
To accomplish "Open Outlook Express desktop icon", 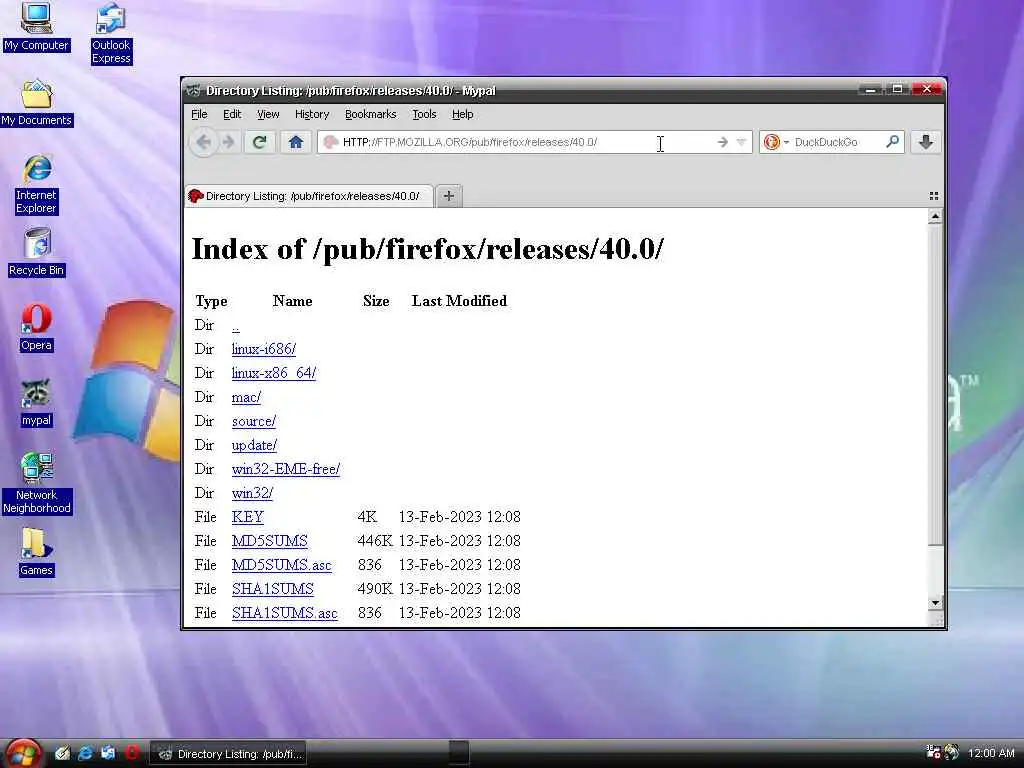I will pos(111,33).
